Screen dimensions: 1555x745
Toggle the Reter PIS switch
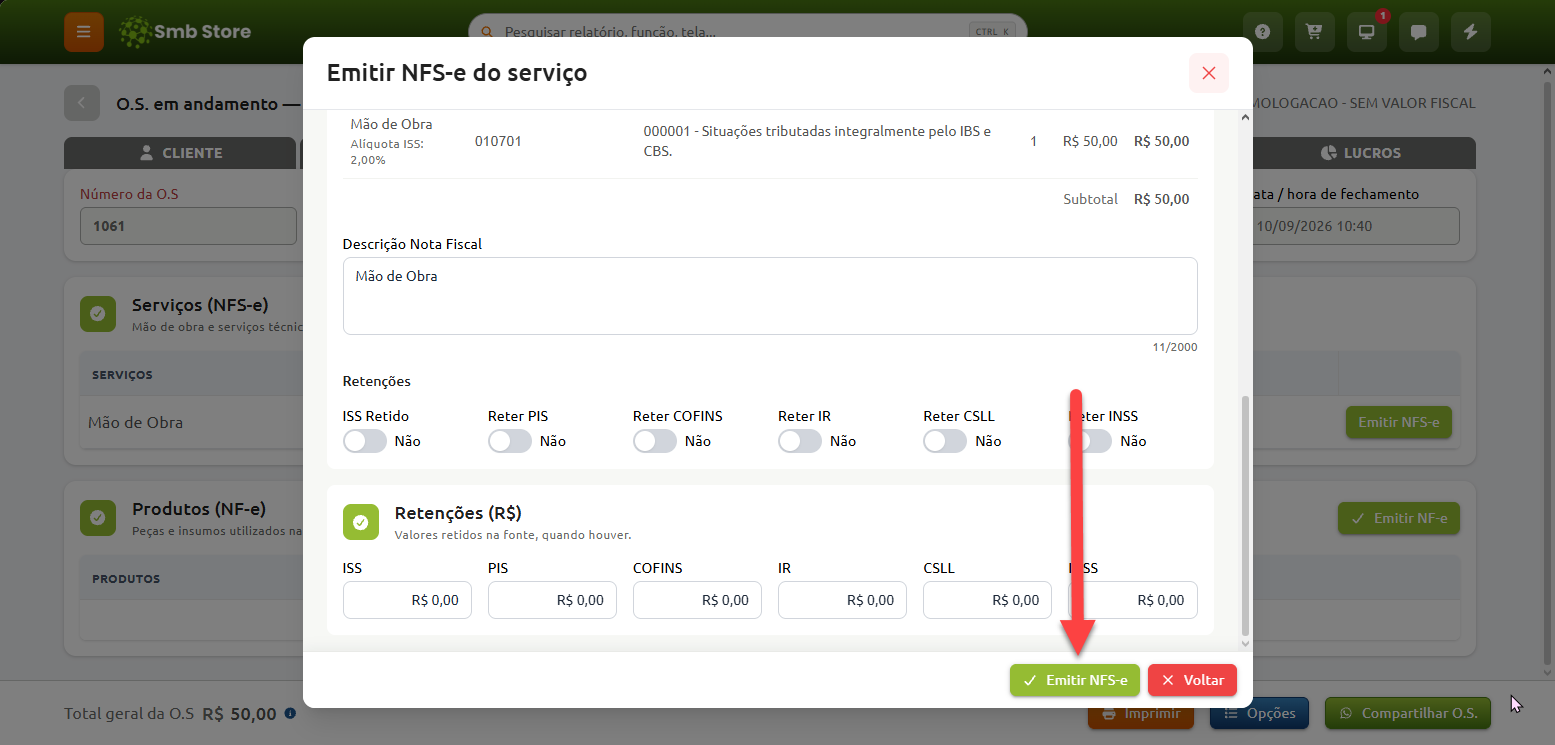510,441
